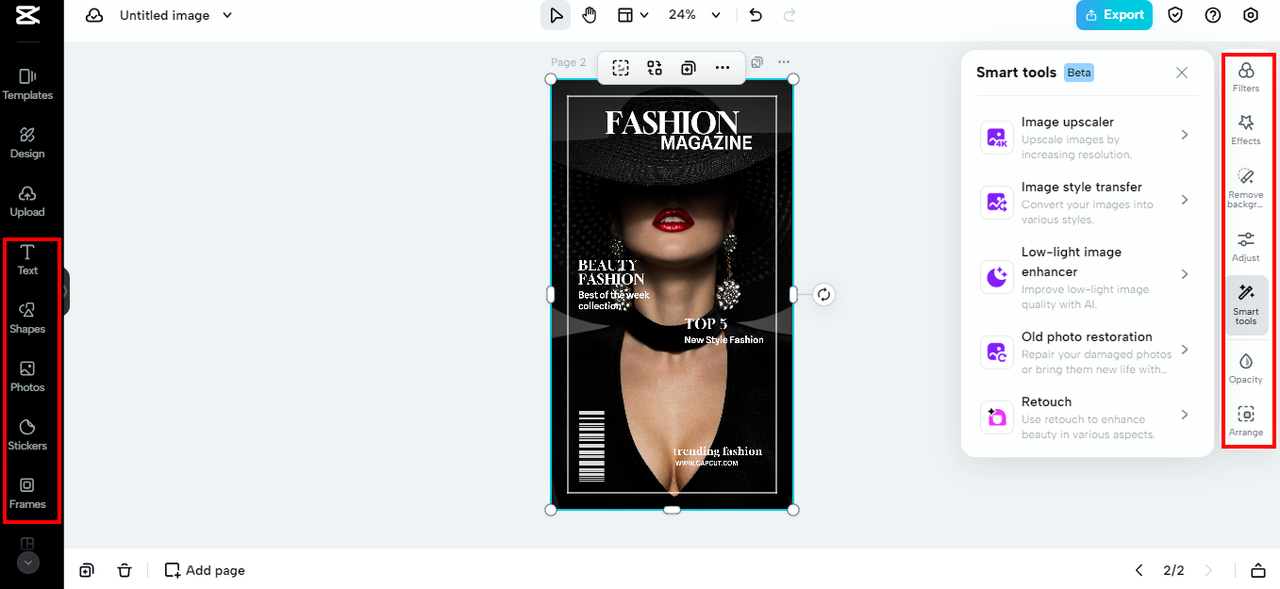1280x589 pixels.
Task: Open the Templates panel in left sidebar
Action: pos(28,84)
